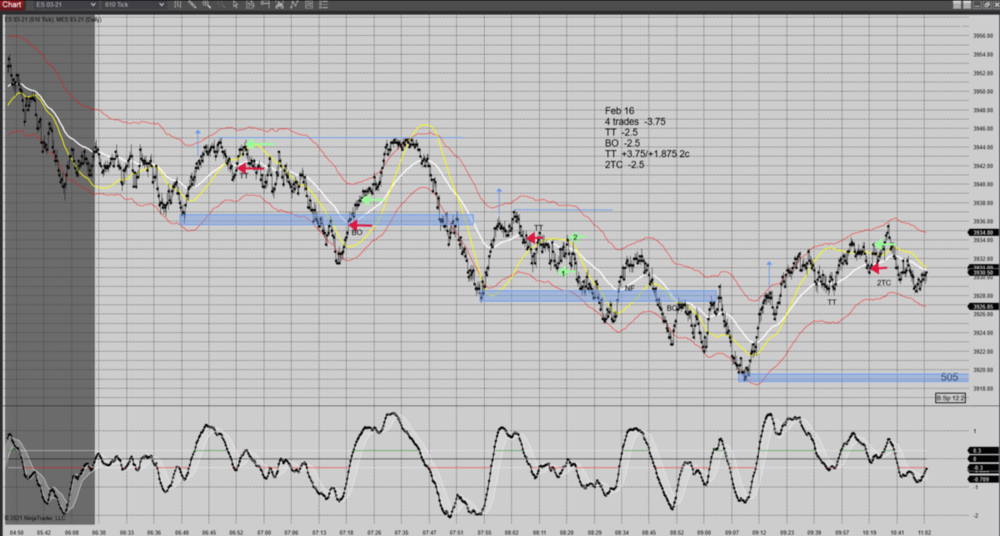Click the zoom in magnifier icon
Image resolution: width=1000 pixels, height=536 pixels.
click(x=206, y=5)
